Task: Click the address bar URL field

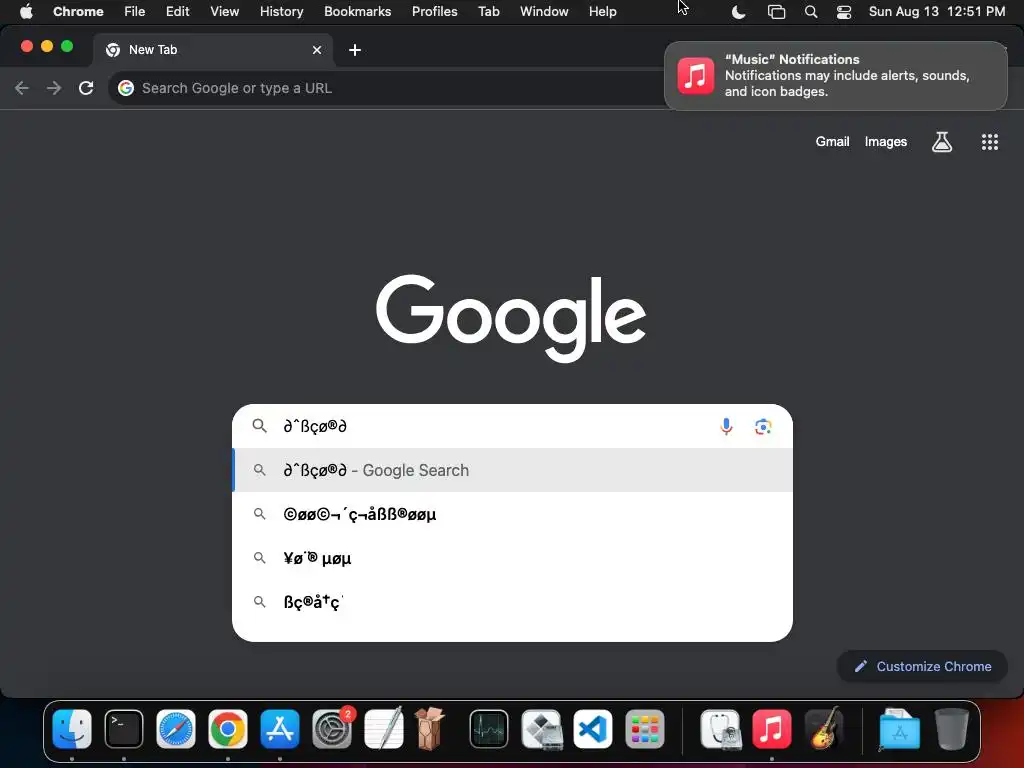Action: click(x=385, y=88)
